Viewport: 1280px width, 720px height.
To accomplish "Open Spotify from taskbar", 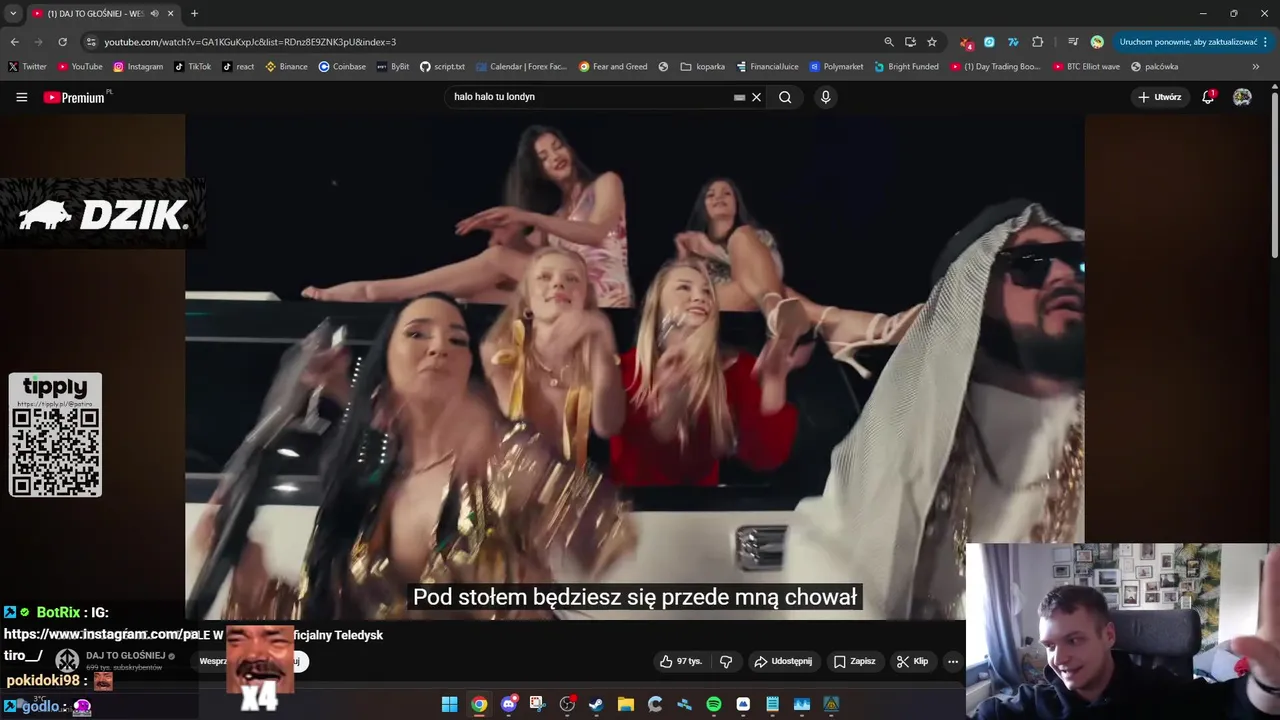I will click(714, 704).
